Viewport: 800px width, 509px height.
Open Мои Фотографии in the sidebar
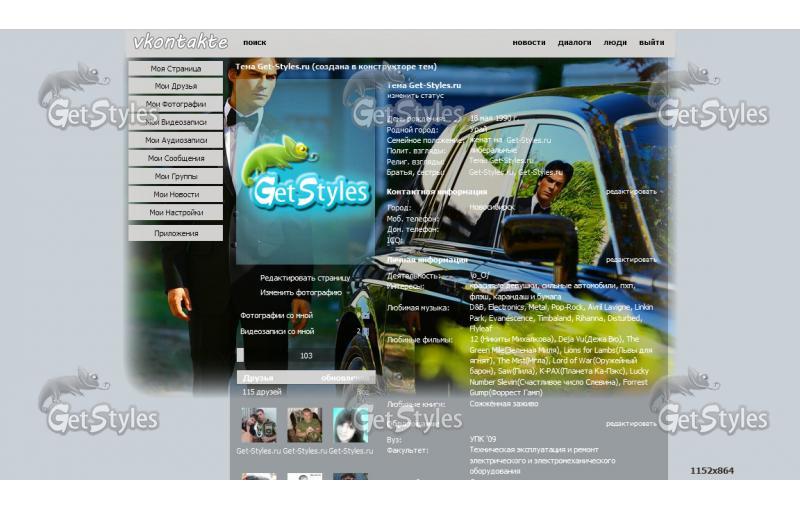pos(176,104)
